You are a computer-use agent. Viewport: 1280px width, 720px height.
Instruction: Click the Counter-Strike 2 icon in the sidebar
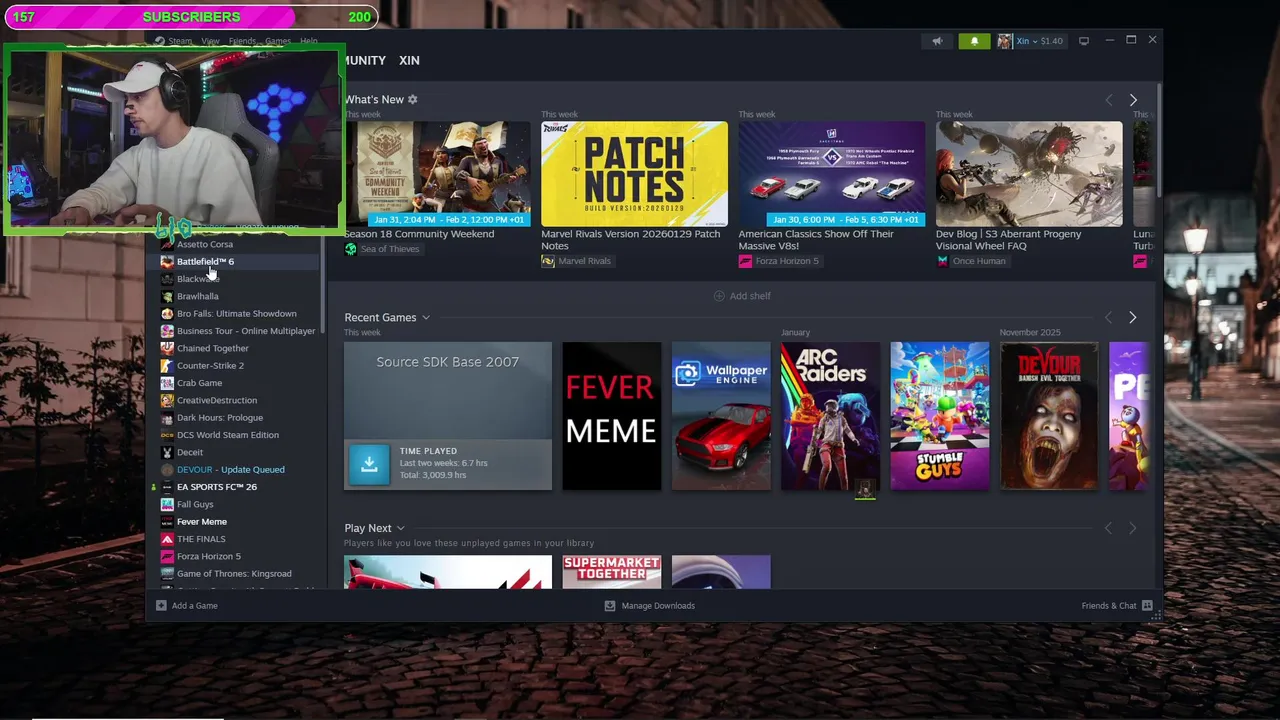point(167,365)
